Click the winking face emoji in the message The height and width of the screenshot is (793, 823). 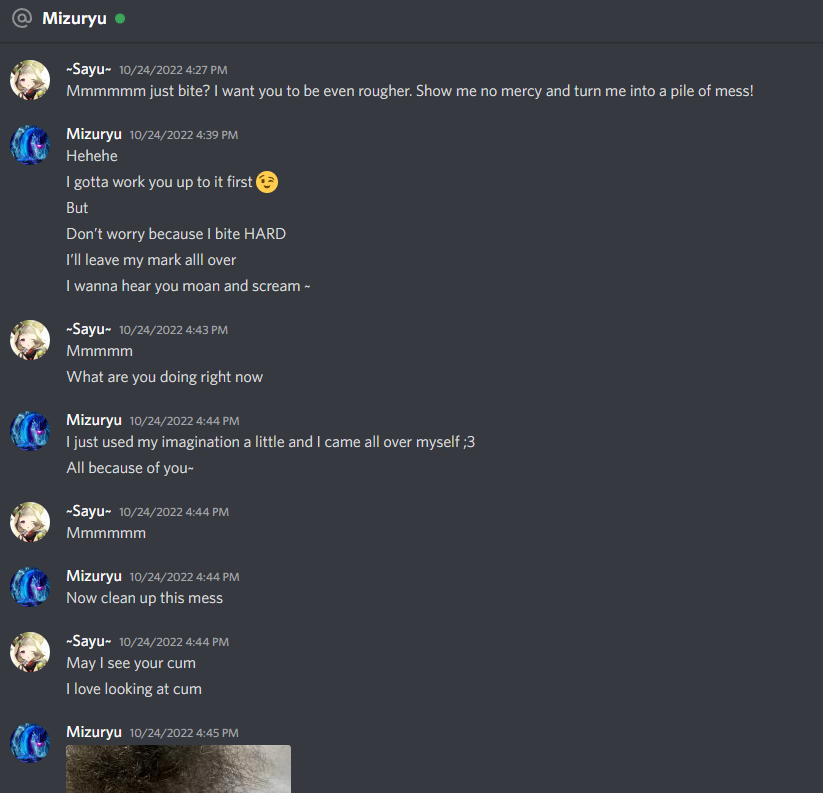[267, 182]
